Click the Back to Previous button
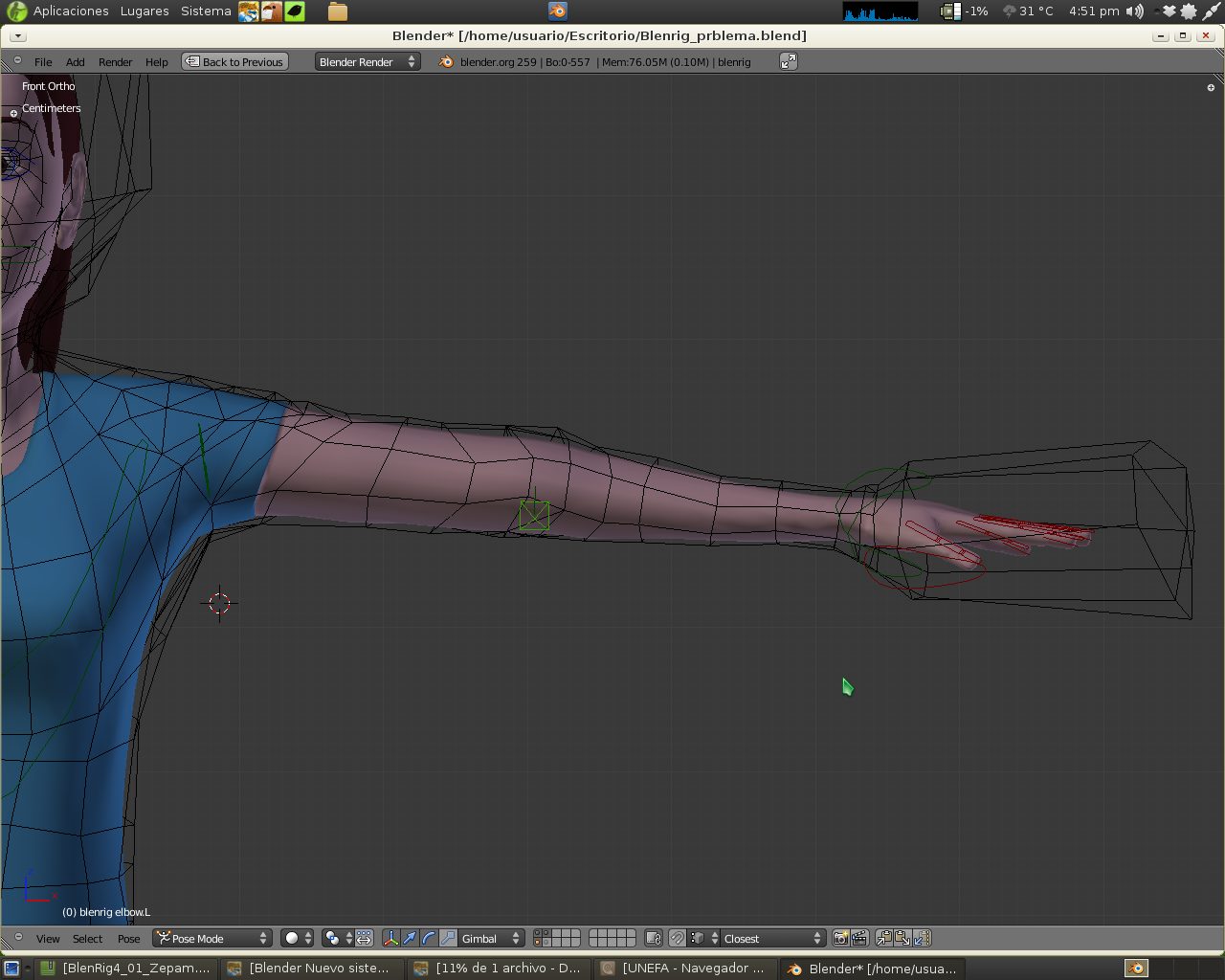Screen dimensions: 1225x980 (234, 61)
